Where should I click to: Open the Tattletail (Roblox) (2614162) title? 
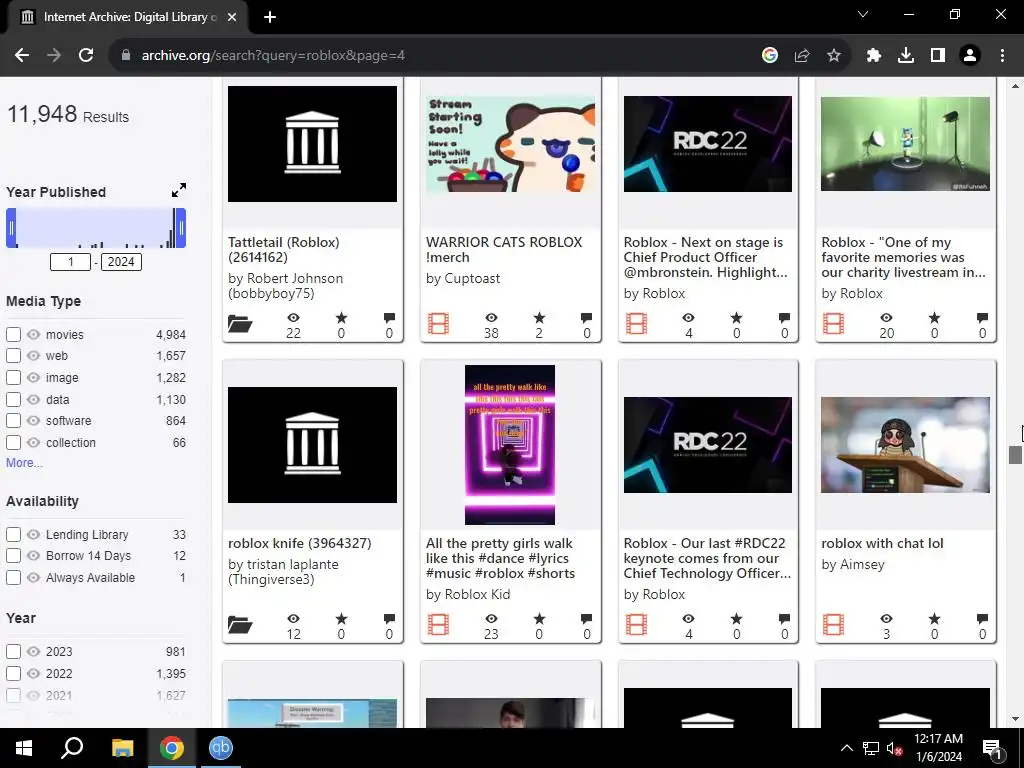tap(283, 249)
